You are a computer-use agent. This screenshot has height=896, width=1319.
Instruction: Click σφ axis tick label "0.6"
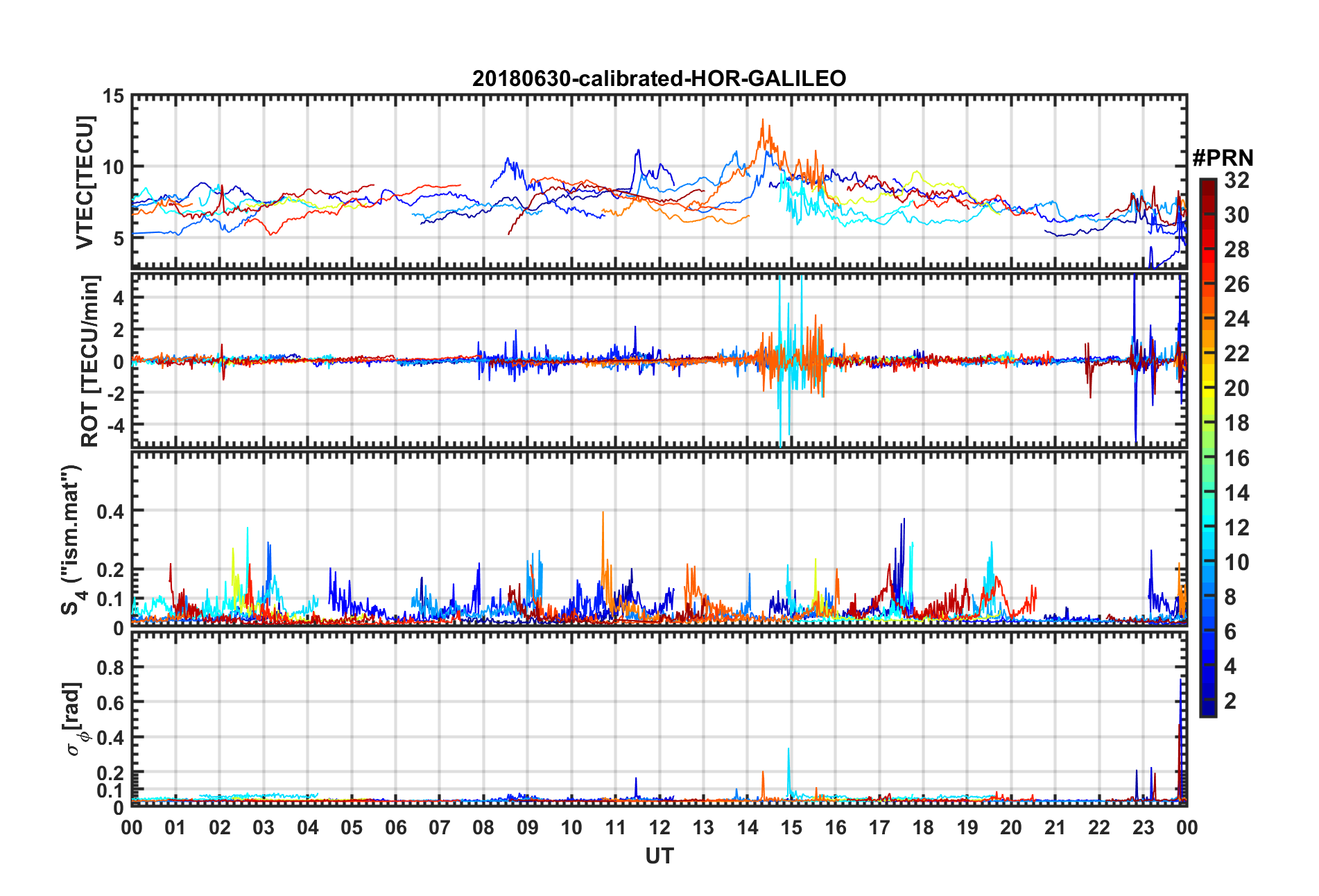click(x=110, y=703)
